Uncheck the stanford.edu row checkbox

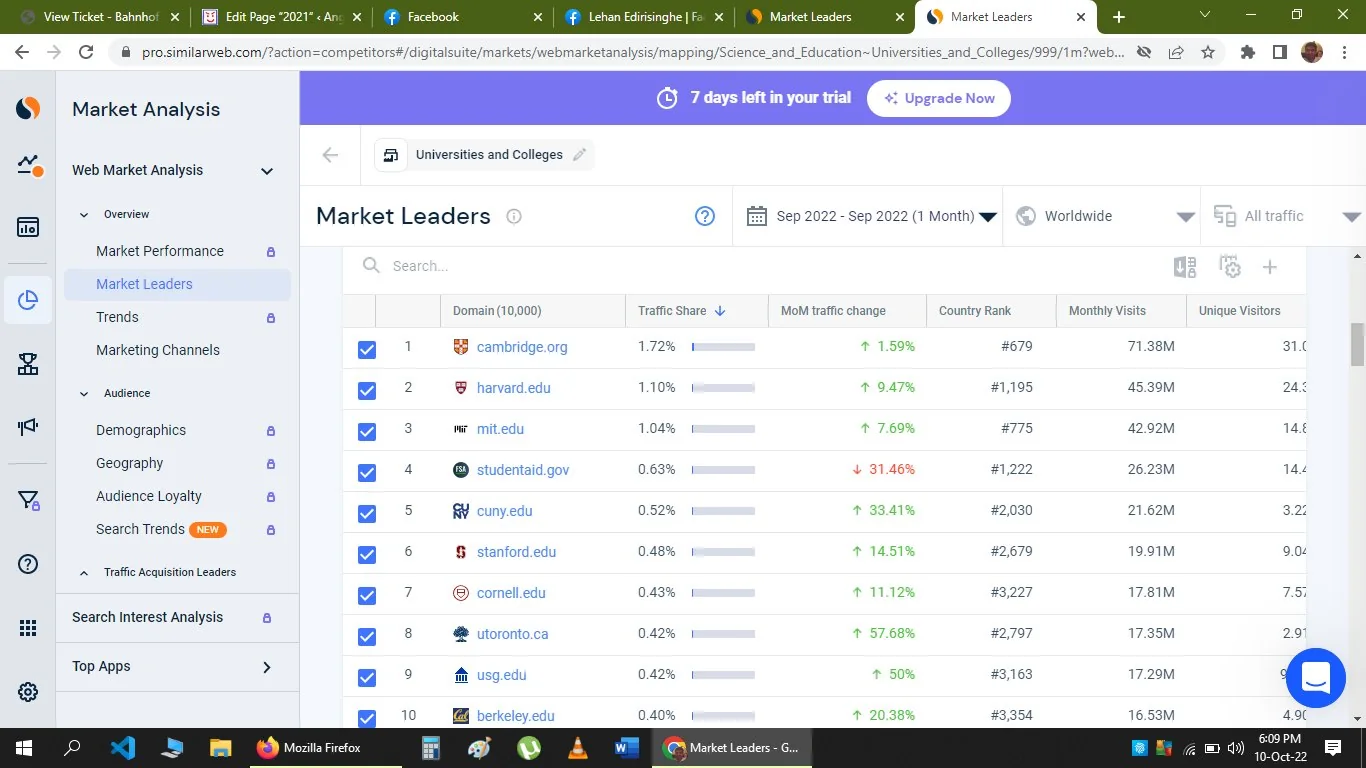[367, 554]
